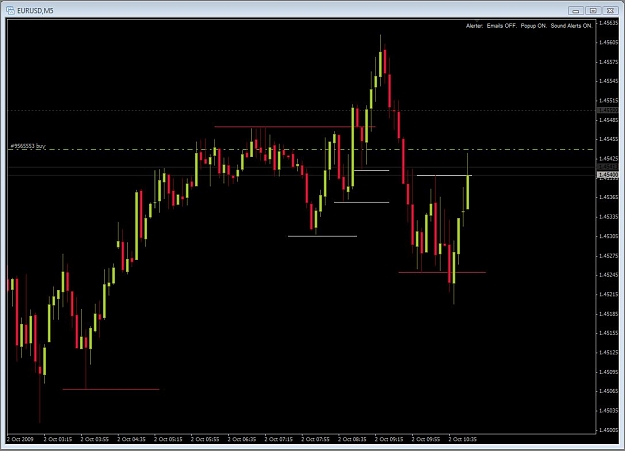The height and width of the screenshot is (451, 625).
Task: Click price label 1.45095 on scale
Action: [609, 372]
